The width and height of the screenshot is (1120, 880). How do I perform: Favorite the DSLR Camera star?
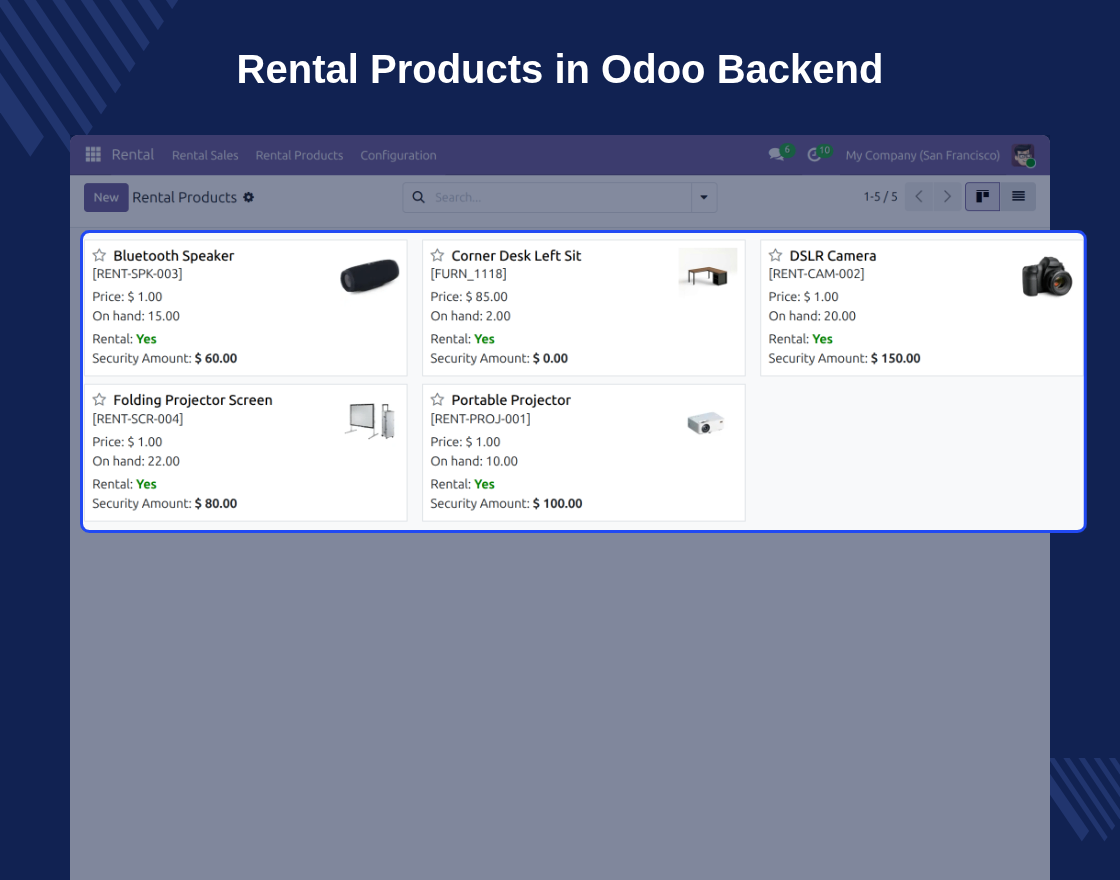pyautogui.click(x=775, y=255)
